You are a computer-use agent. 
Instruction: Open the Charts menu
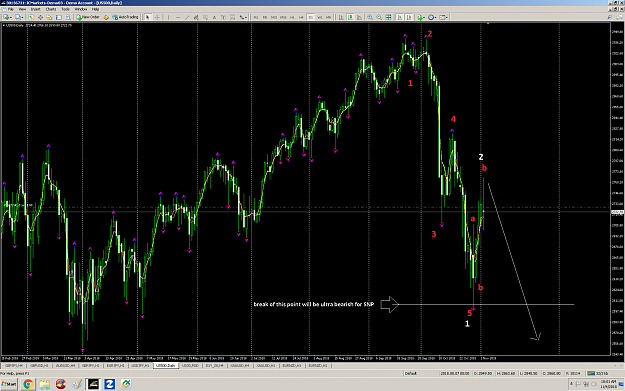click(51, 9)
